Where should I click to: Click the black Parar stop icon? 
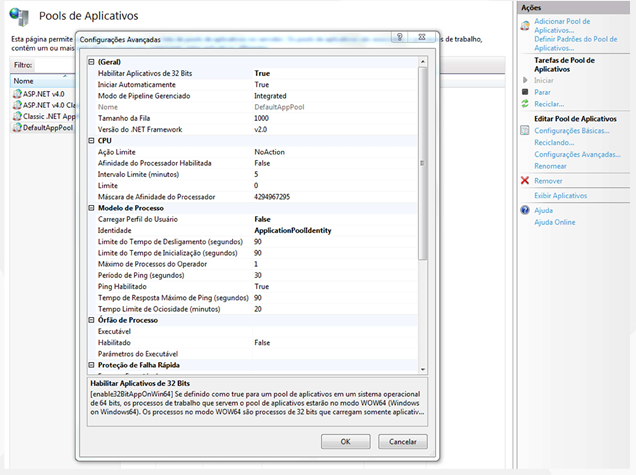[525, 92]
